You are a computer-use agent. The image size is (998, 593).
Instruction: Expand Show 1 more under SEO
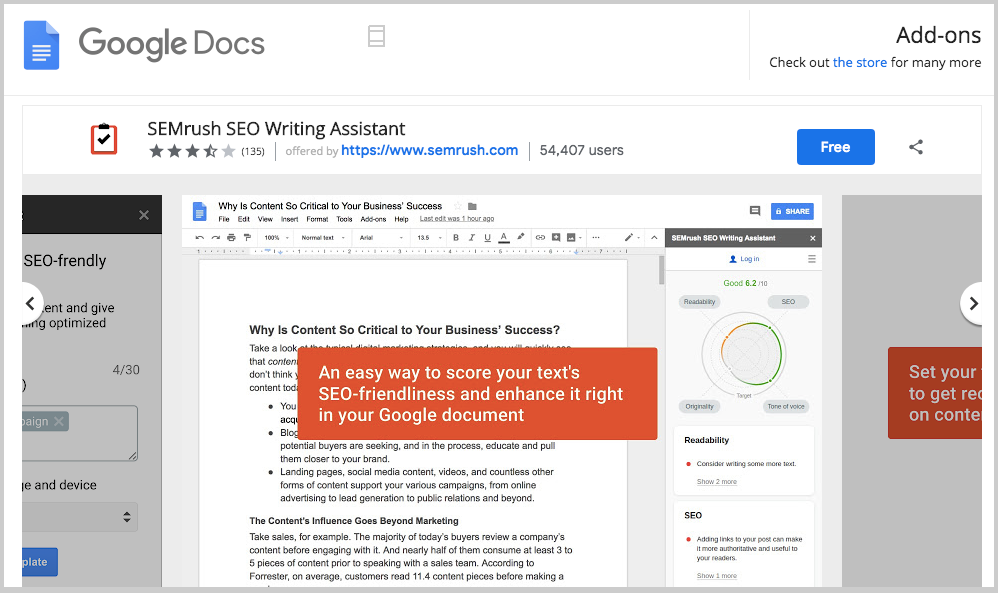tap(717, 576)
